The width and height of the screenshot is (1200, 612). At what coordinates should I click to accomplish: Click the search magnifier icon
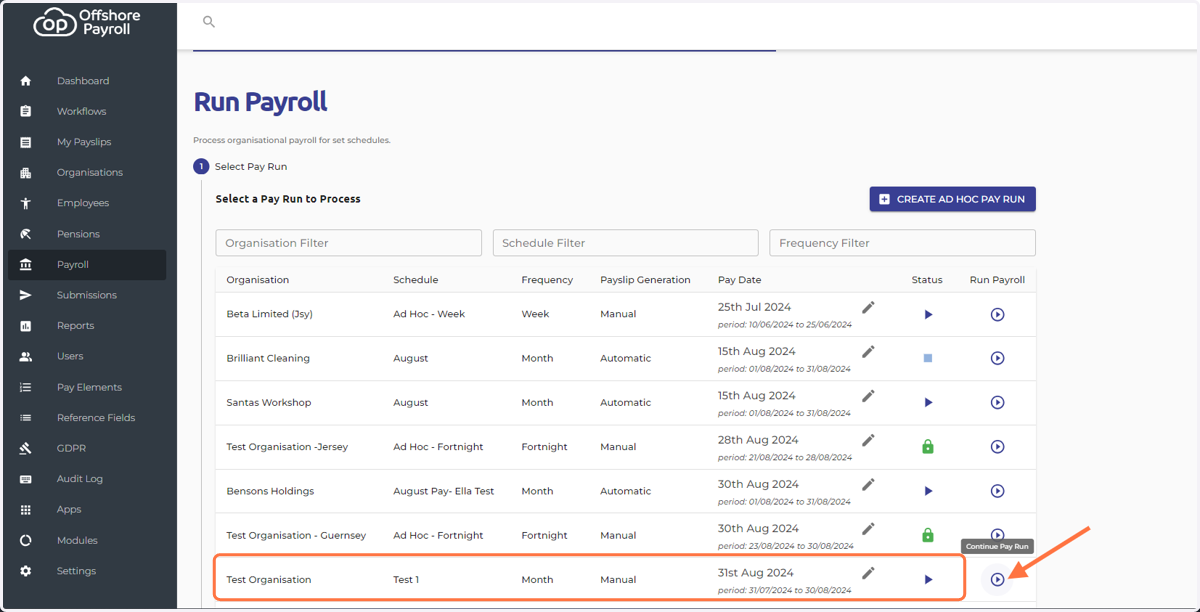(x=209, y=21)
